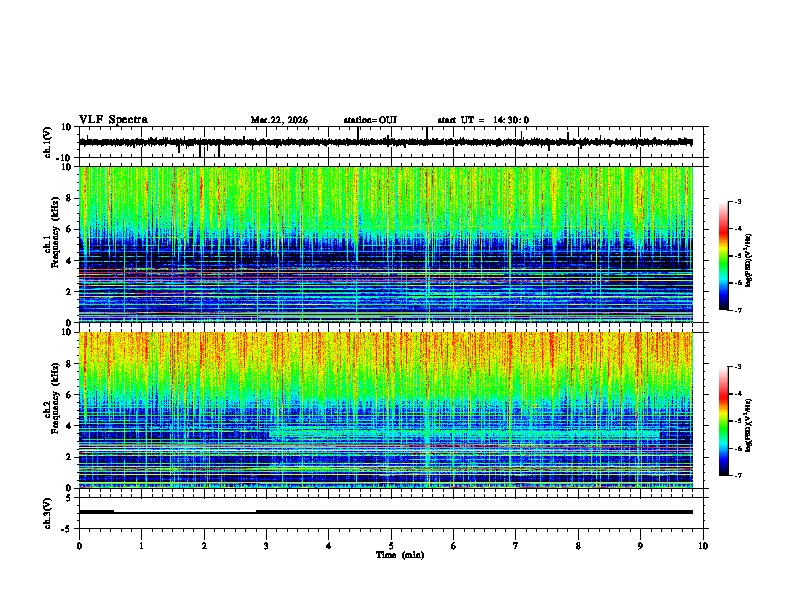Open the ch.1 spectrogram color scale bar
The height and width of the screenshot is (612, 792).
(723, 256)
